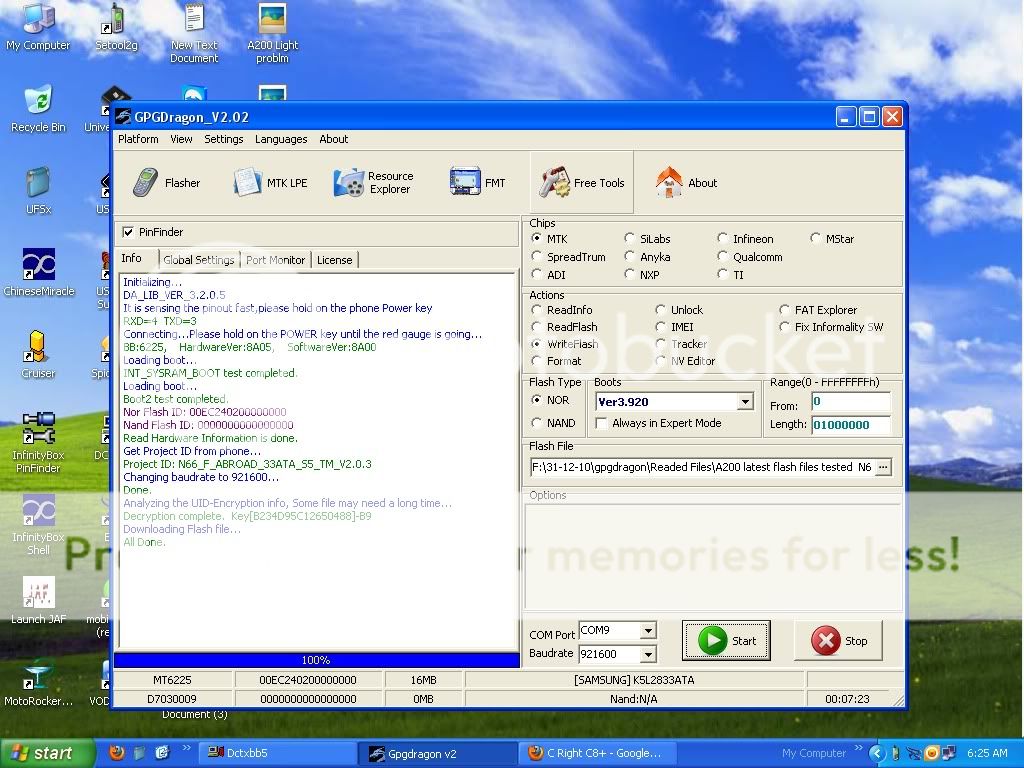Viewport: 1024px width, 768px height.
Task: Switch to the Port Monitor tab
Action: point(275,260)
